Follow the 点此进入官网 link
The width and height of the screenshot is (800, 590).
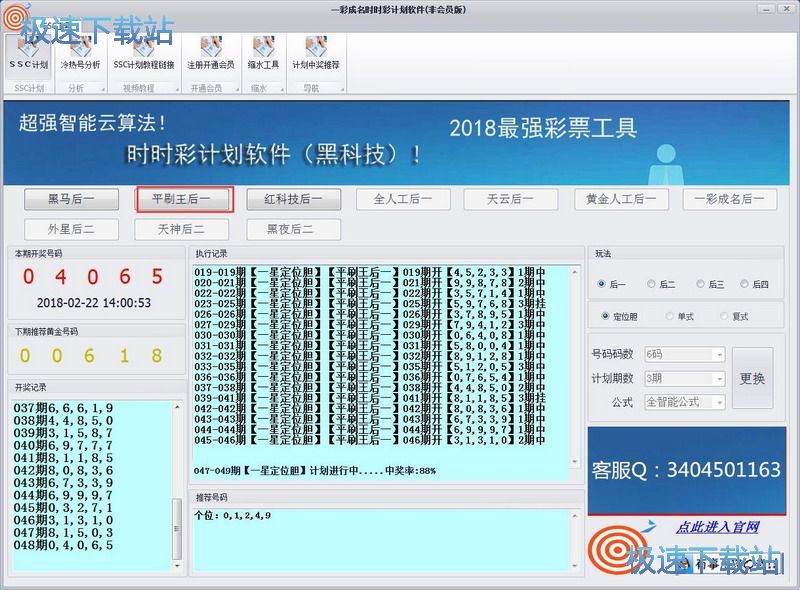[x=717, y=527]
